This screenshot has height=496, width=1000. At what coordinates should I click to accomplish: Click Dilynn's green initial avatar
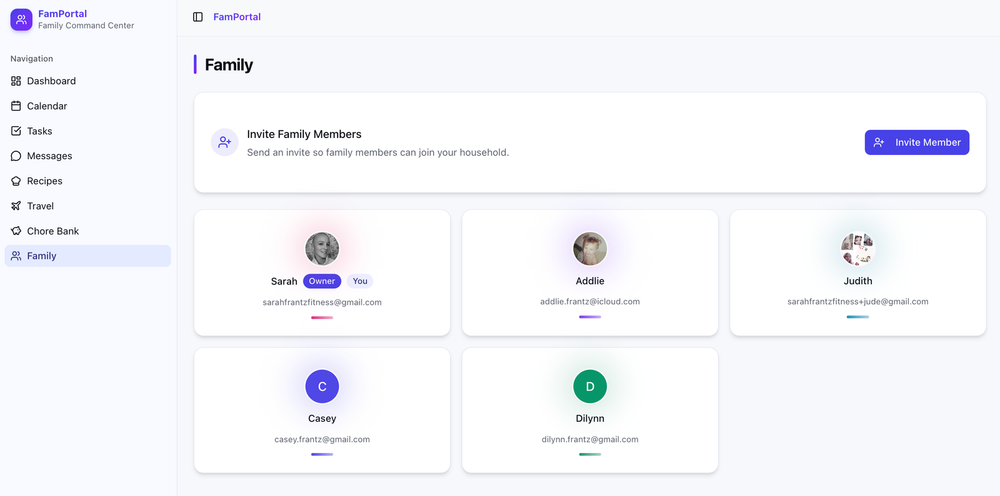point(590,387)
